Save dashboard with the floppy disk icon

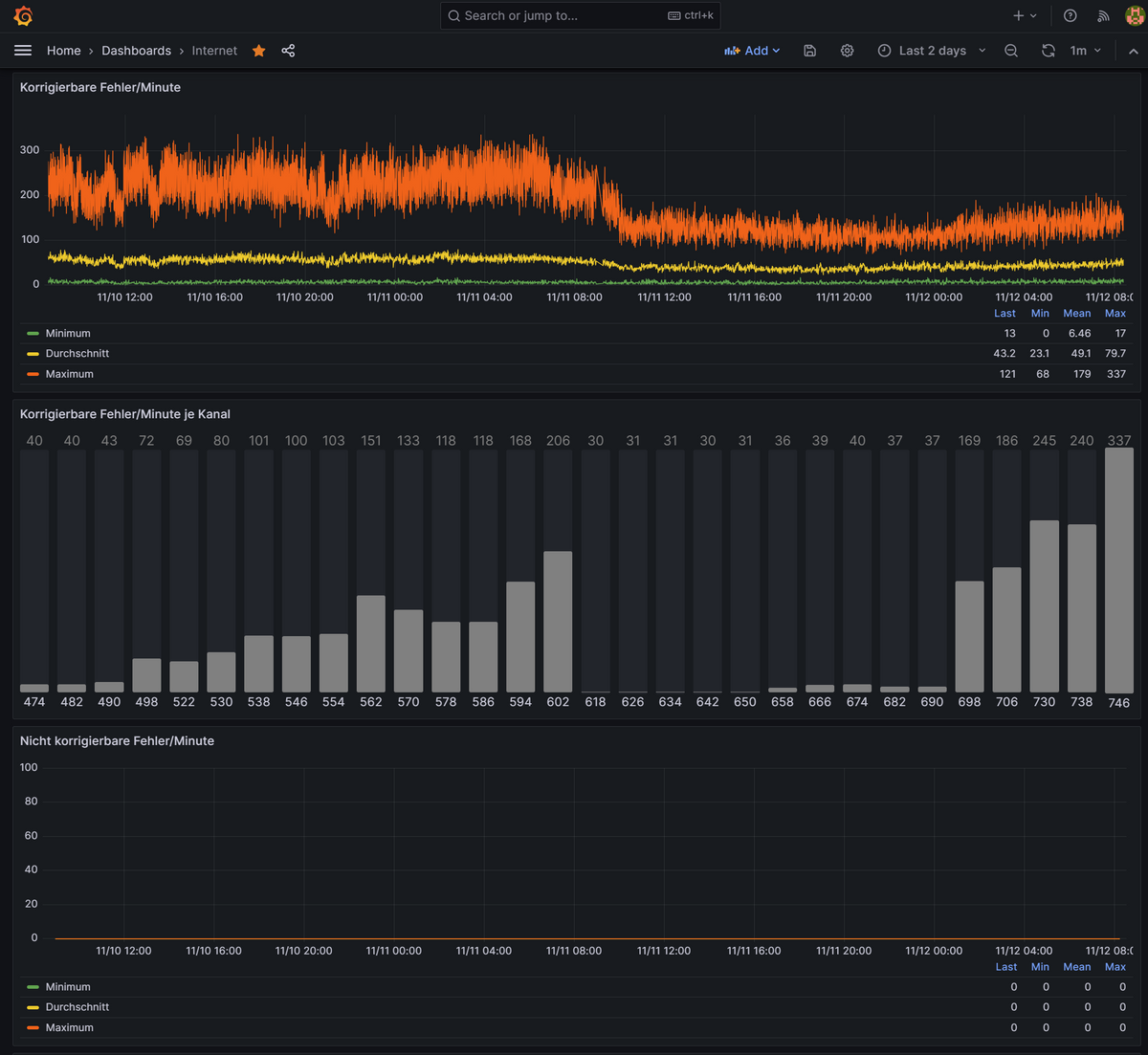coord(809,51)
